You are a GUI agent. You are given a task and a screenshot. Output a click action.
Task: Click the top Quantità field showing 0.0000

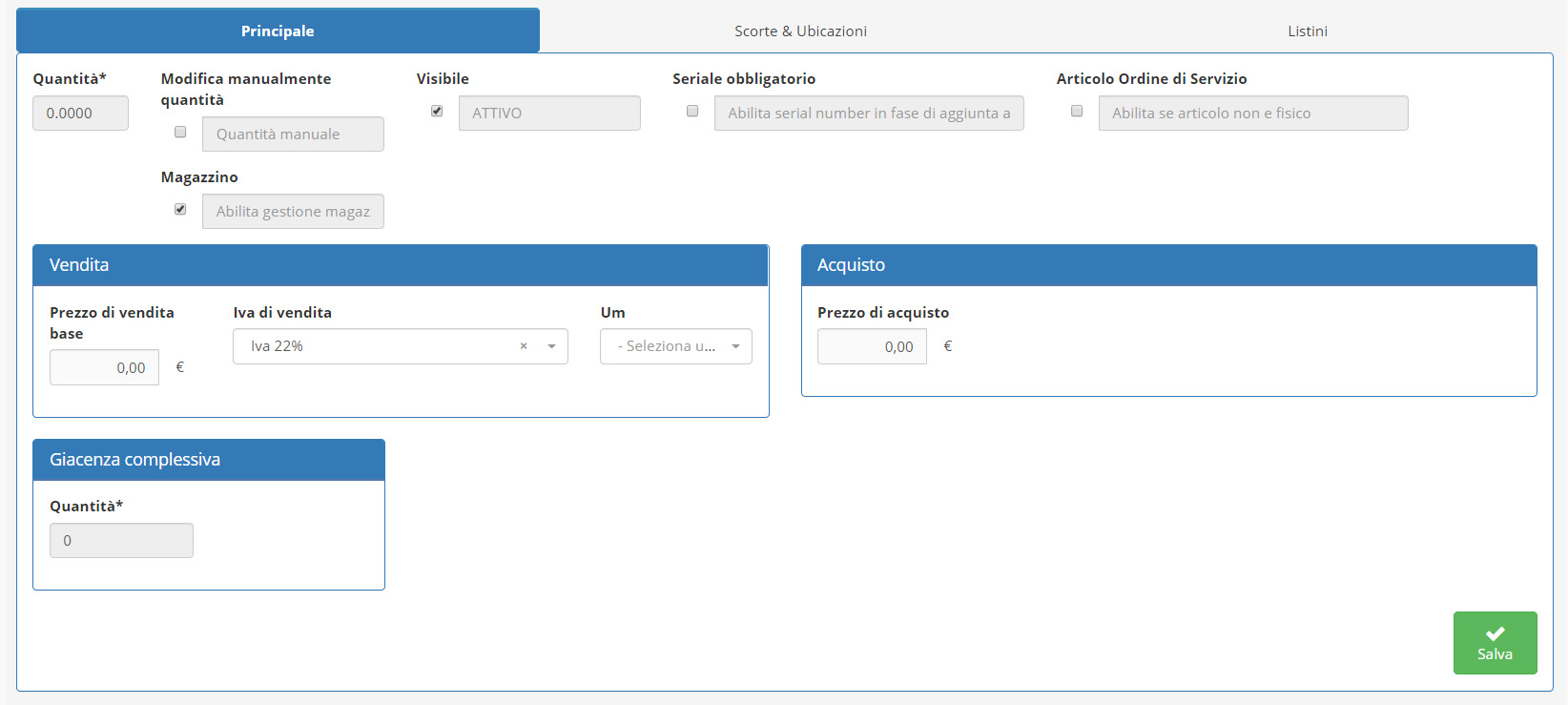point(80,114)
